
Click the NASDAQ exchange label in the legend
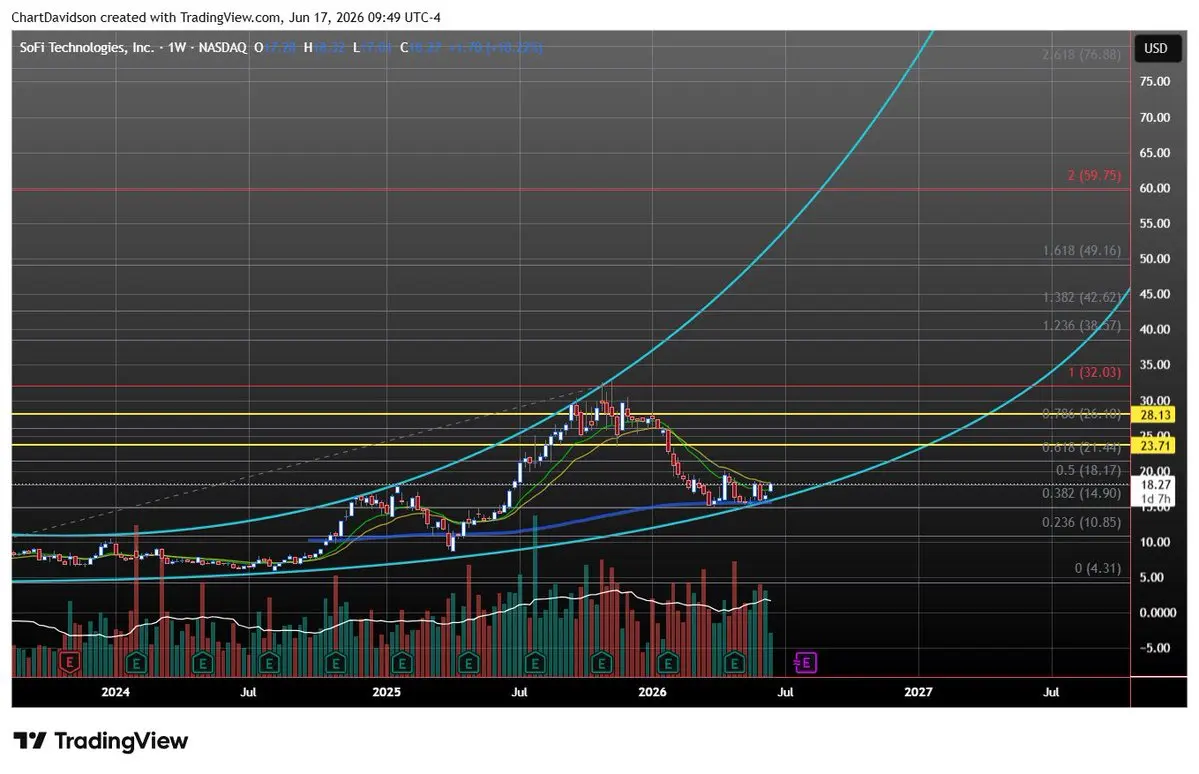[x=223, y=47]
